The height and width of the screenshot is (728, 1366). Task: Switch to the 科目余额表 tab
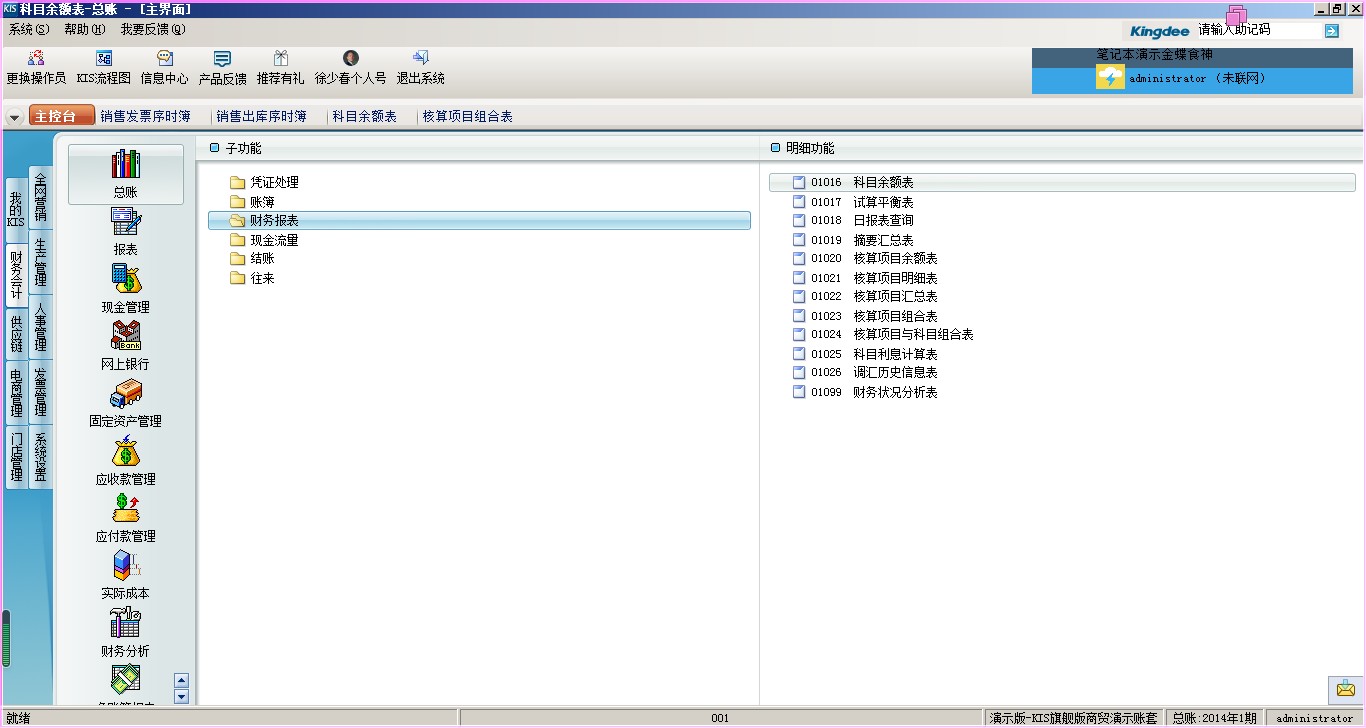[364, 116]
